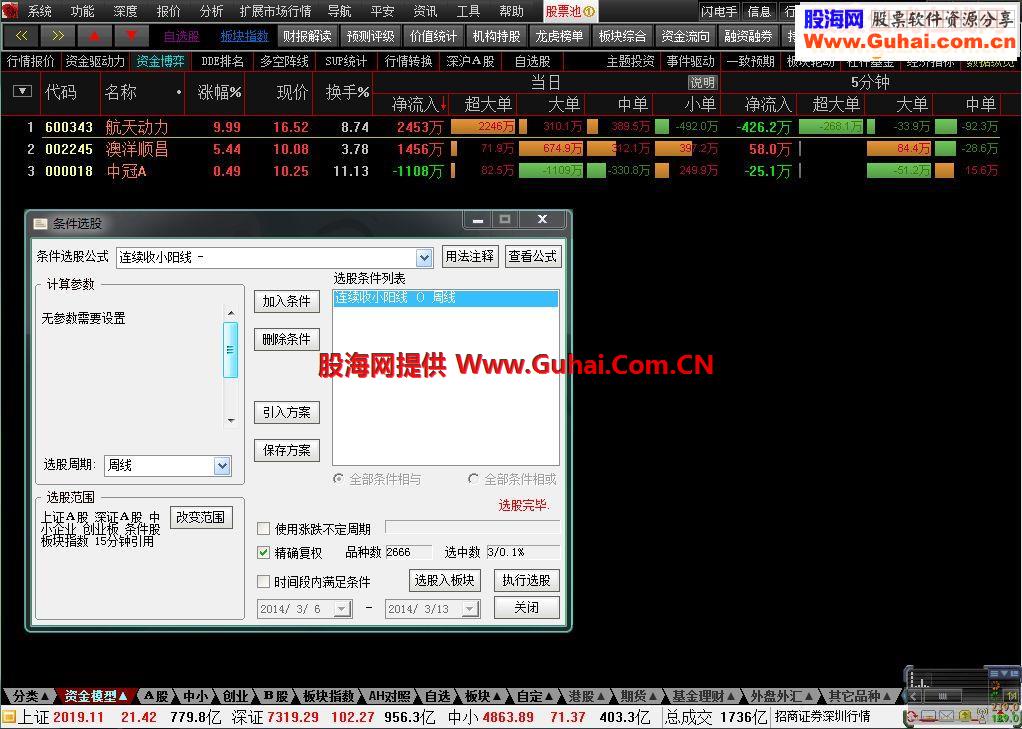Click the yellow upload arrow status icon
Image resolution: width=1022 pixels, height=729 pixels.
click(965, 716)
